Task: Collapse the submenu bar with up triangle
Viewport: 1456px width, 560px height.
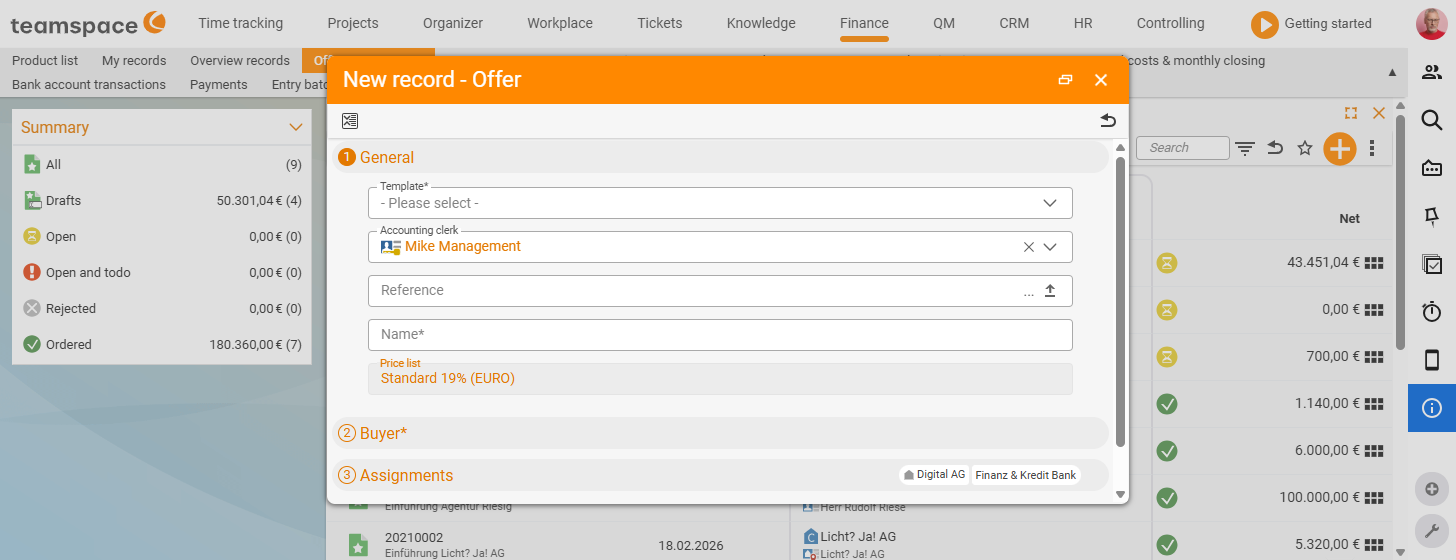Action: pyautogui.click(x=1392, y=72)
